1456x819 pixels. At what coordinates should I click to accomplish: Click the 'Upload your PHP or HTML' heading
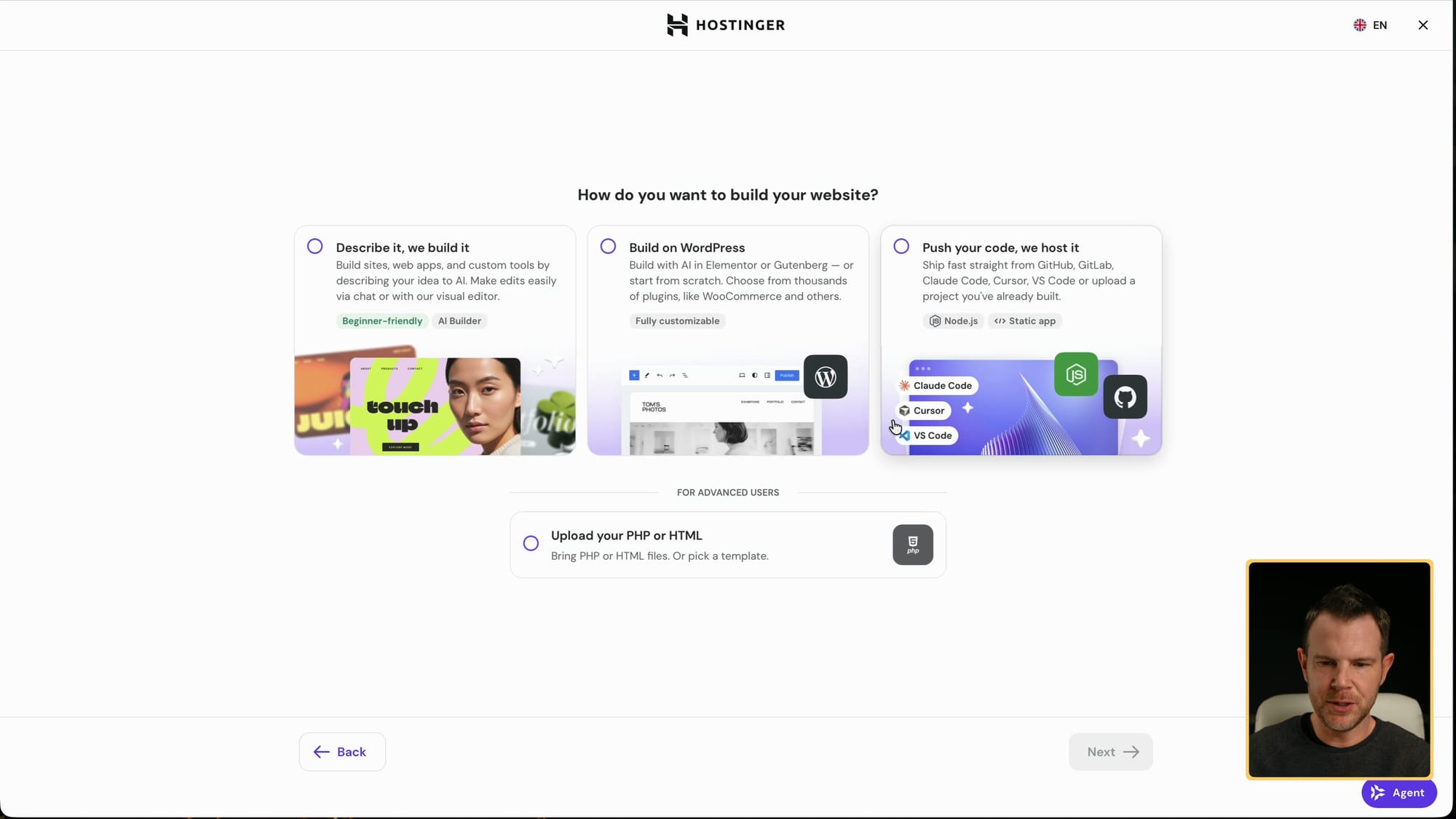tap(626, 535)
